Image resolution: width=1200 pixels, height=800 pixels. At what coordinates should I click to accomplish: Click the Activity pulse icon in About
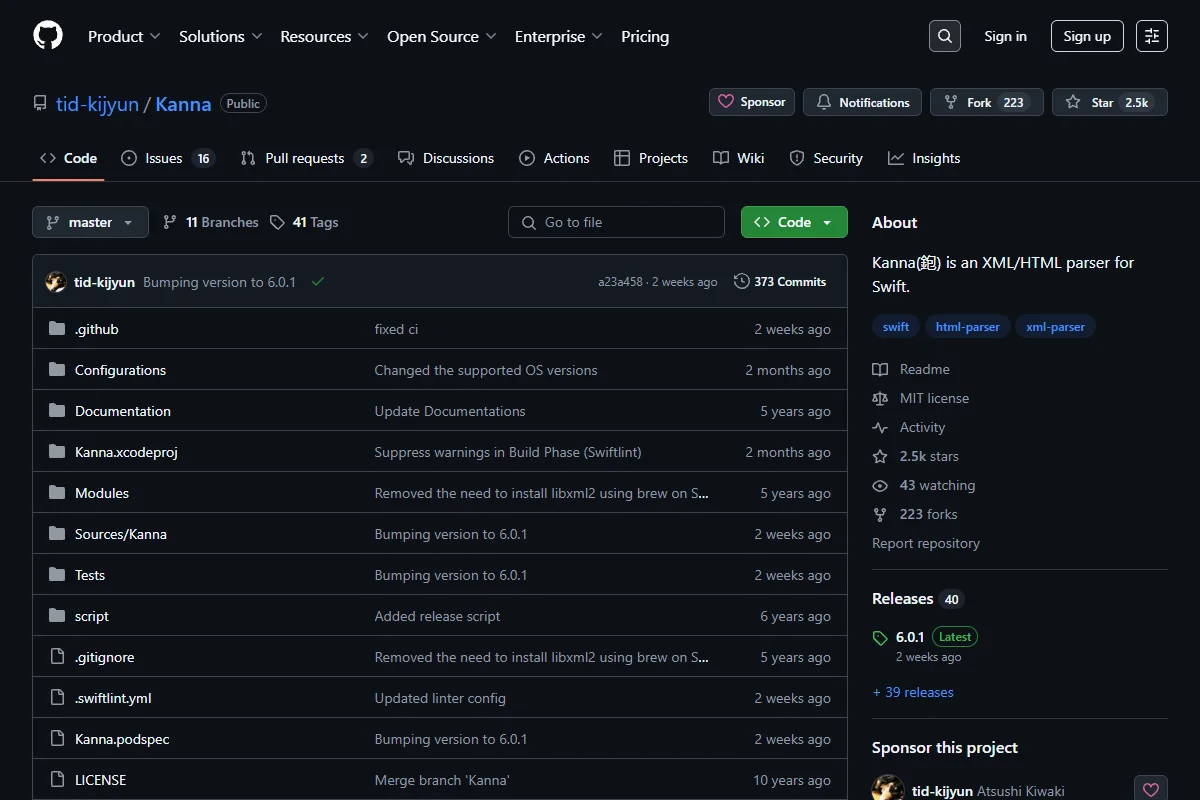coord(880,427)
